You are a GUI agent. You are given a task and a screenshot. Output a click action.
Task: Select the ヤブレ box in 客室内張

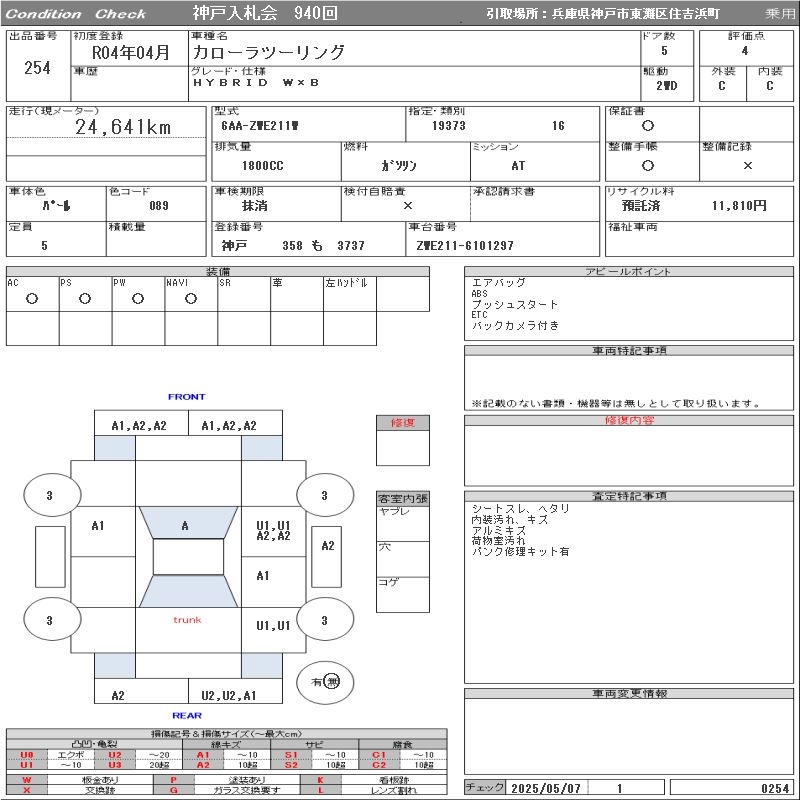403,523
